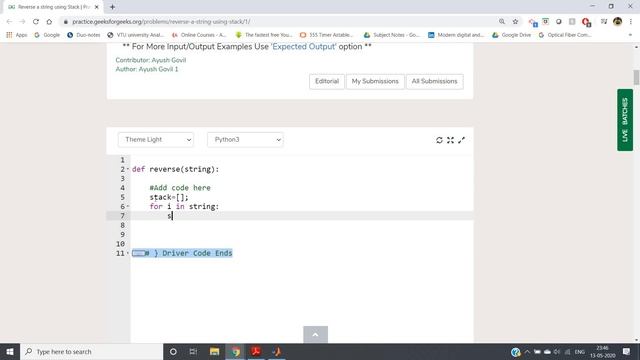This screenshot has height=360, width=640.
Task: Open the notification center icon
Action: click(627, 351)
